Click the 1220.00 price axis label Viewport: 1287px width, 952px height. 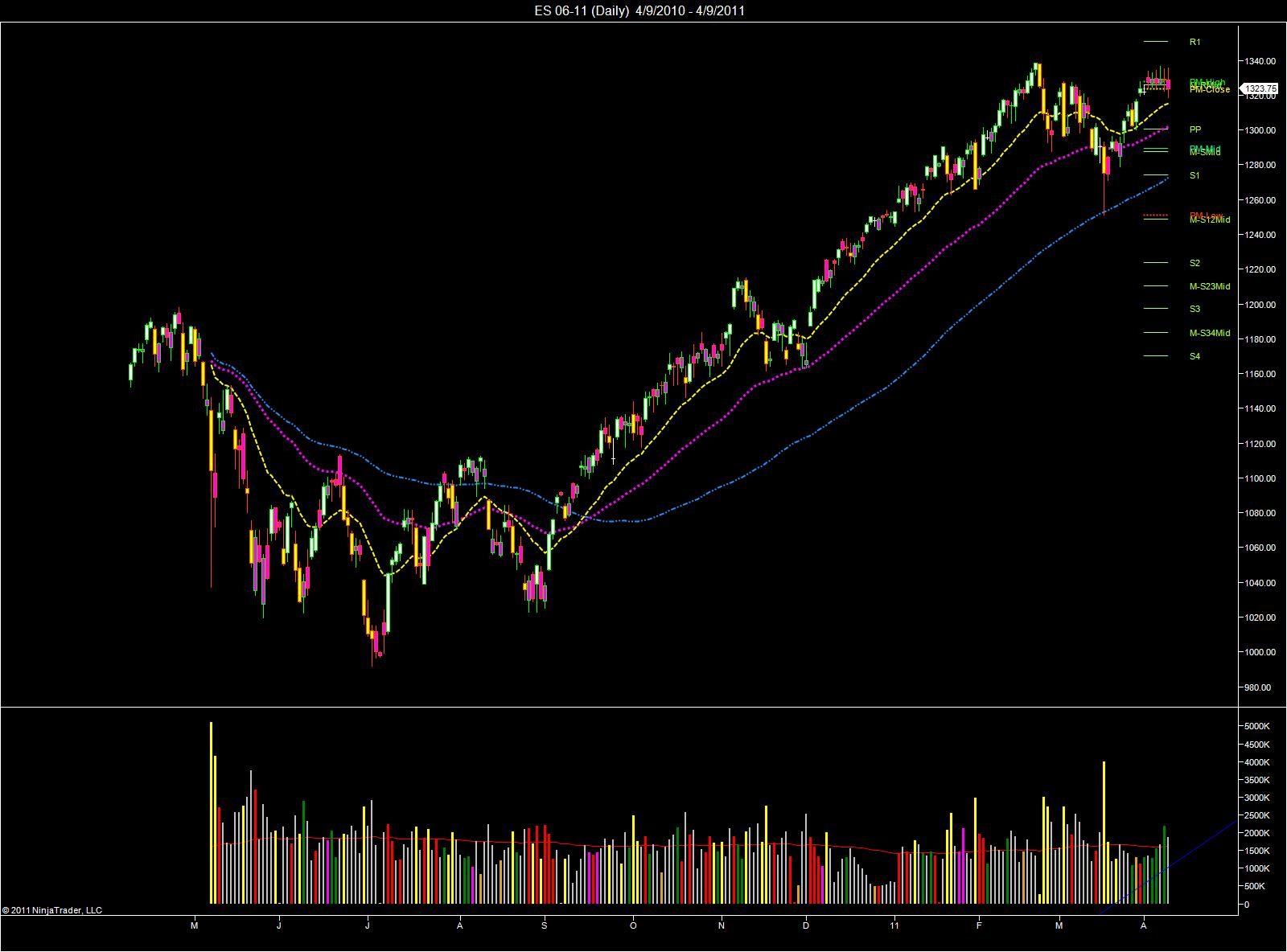pos(1260,270)
